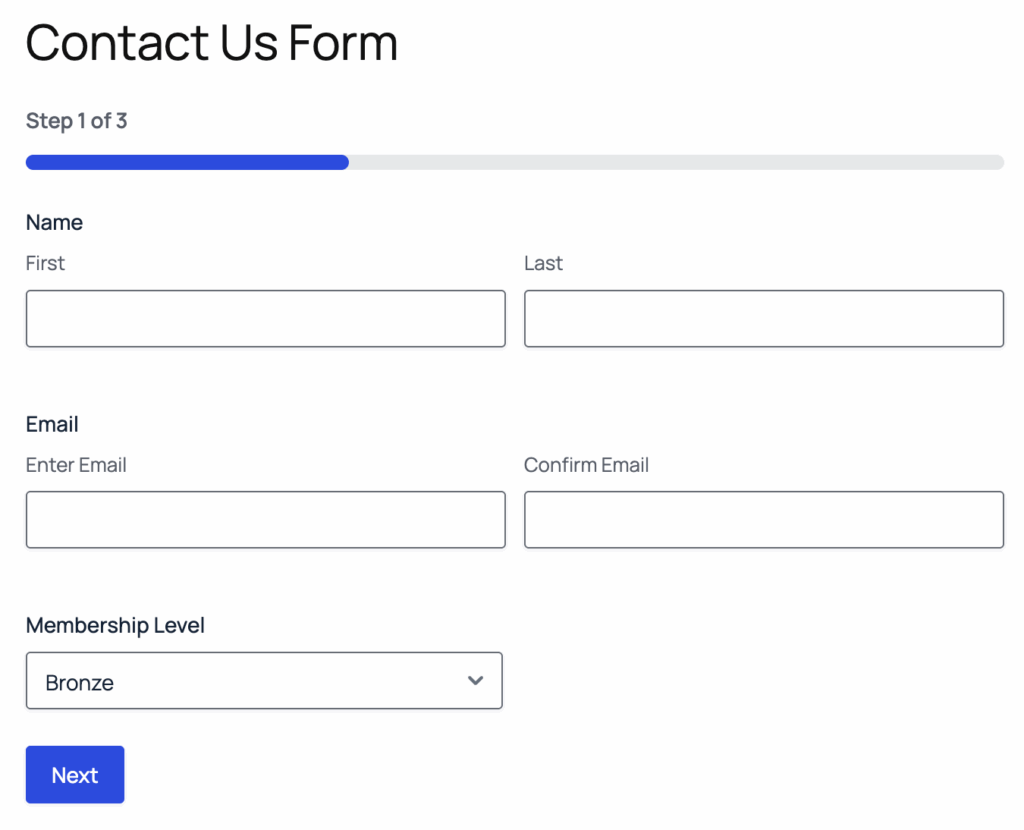Click the Confirm Email label
Viewport: 1024px width, 830px height.
coord(586,465)
